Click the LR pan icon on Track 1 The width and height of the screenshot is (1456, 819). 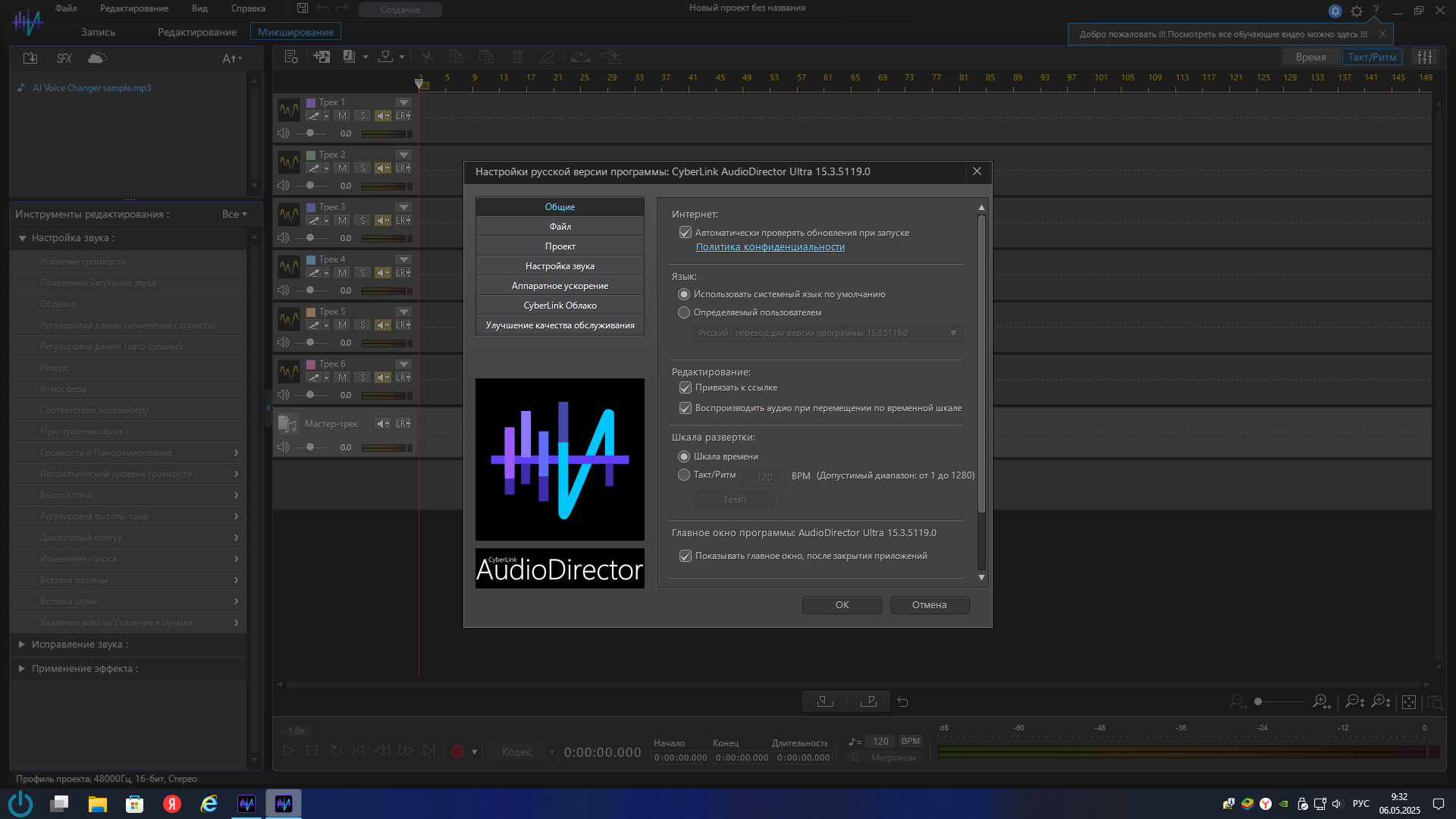pos(403,116)
